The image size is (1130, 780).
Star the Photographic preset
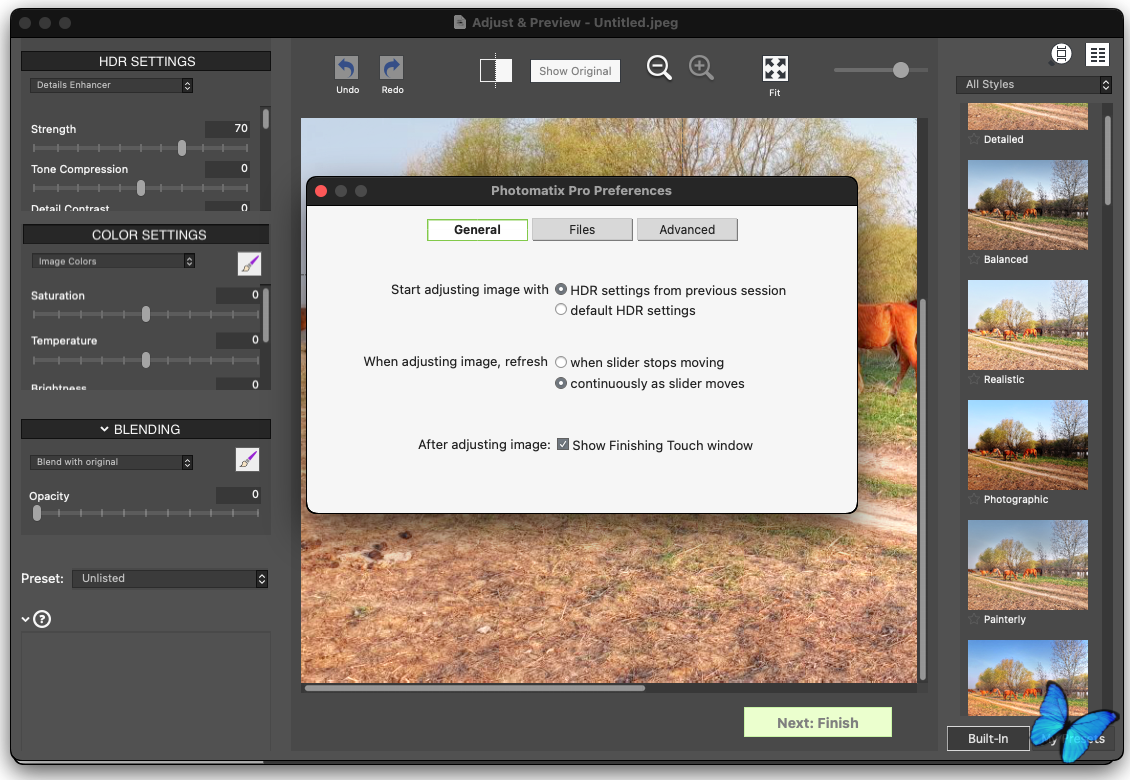[974, 499]
